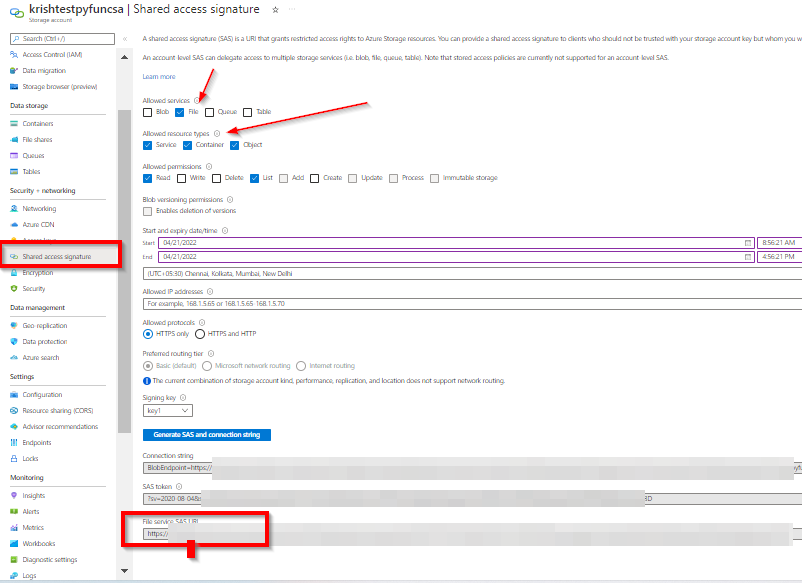
Task: Uncheck the Object resource type
Action: [x=234, y=145]
